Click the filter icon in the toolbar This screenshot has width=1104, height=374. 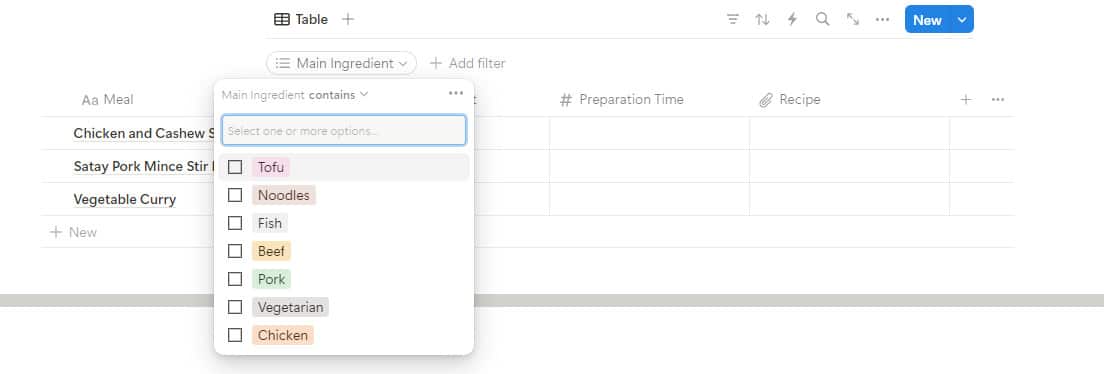[733, 20]
